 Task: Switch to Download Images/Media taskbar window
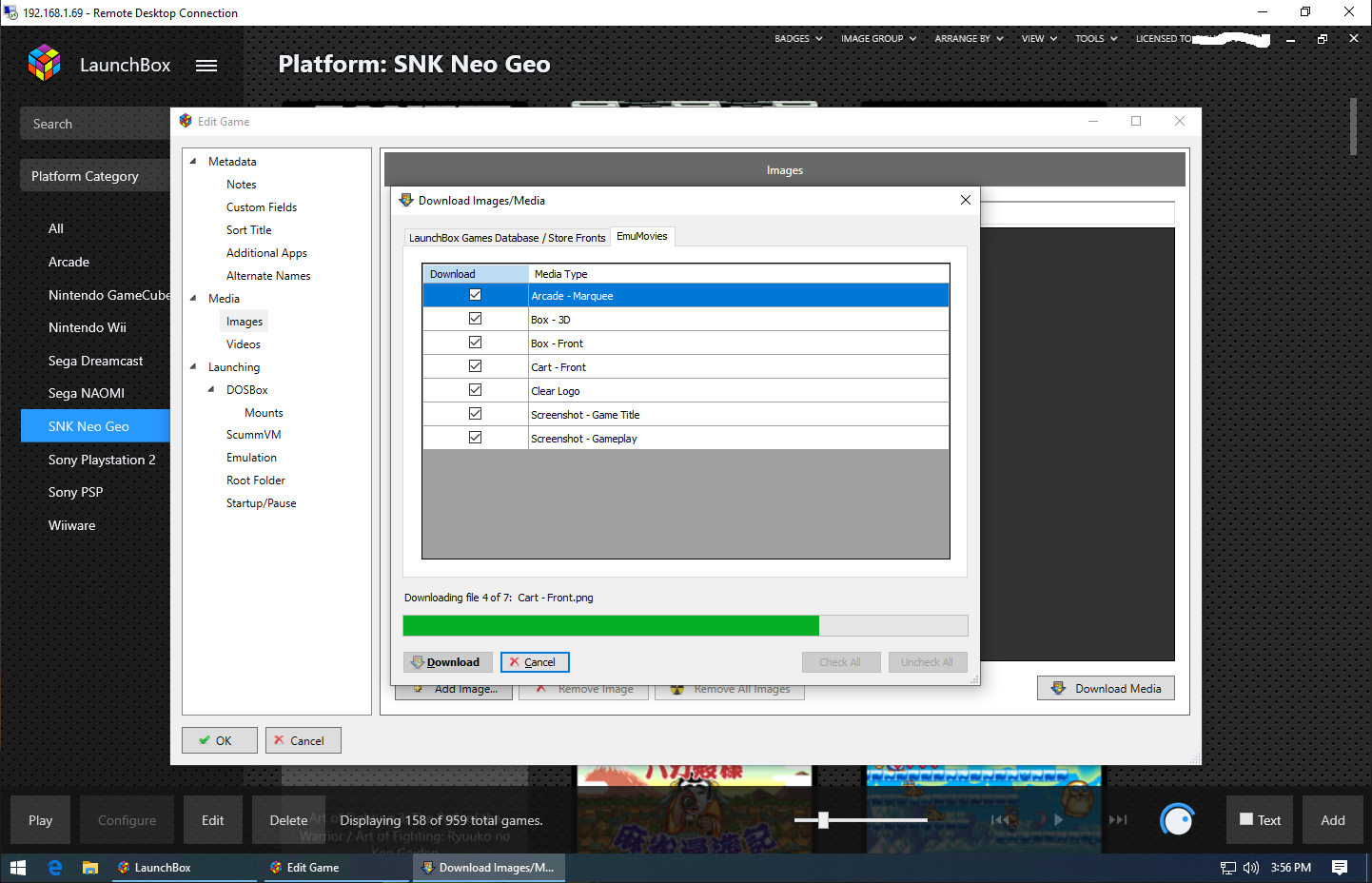click(489, 868)
